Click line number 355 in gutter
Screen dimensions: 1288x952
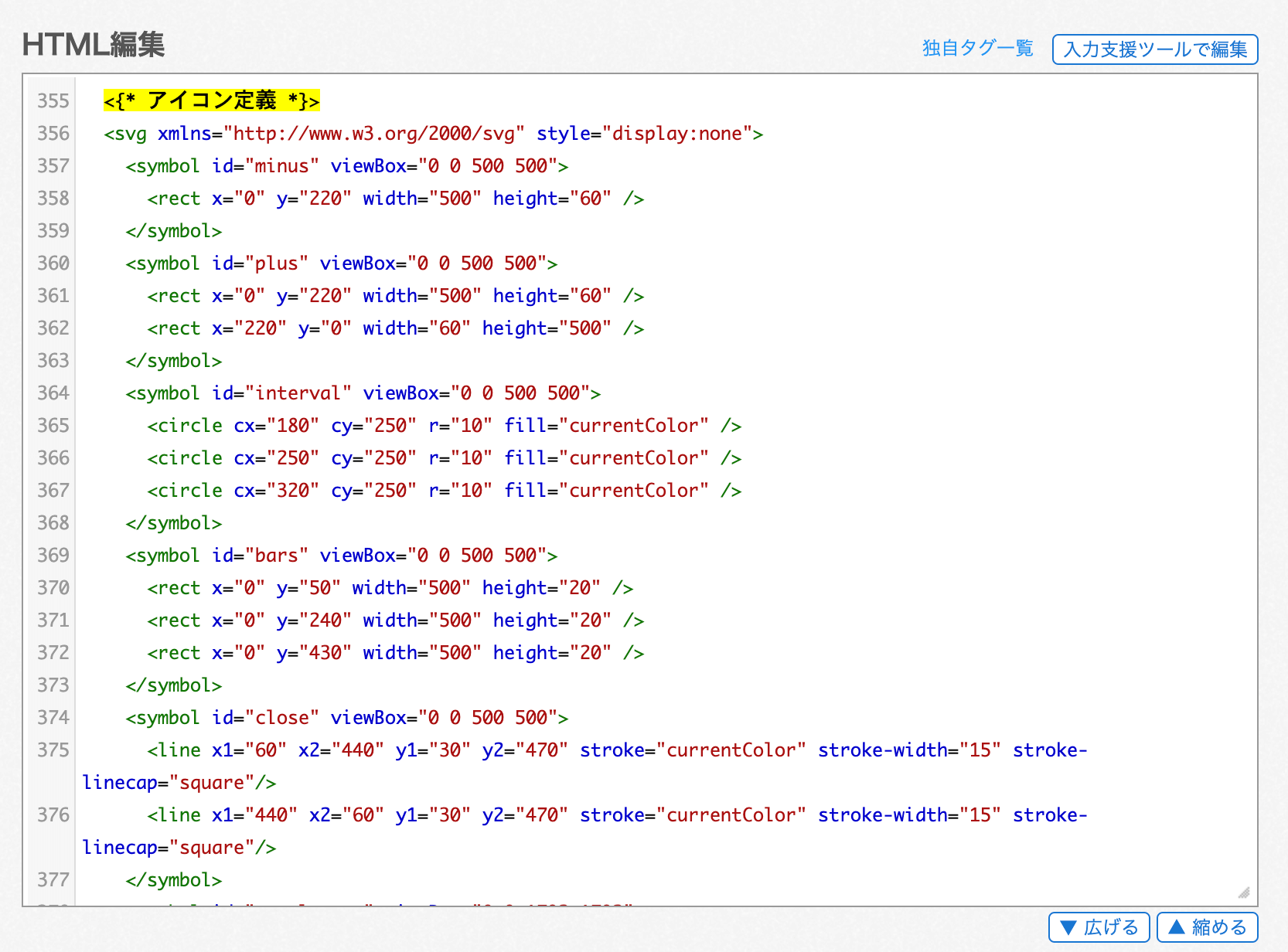[x=53, y=101]
